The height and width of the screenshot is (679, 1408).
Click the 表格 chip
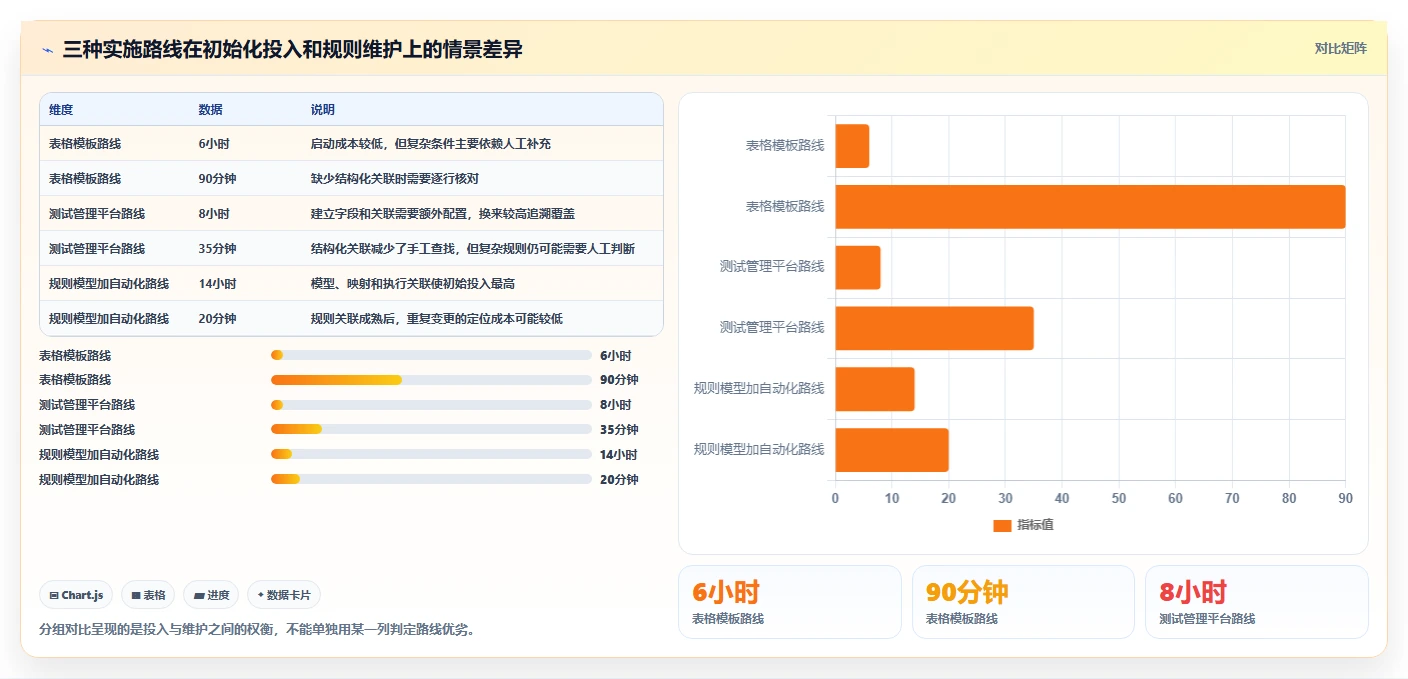(x=148, y=595)
